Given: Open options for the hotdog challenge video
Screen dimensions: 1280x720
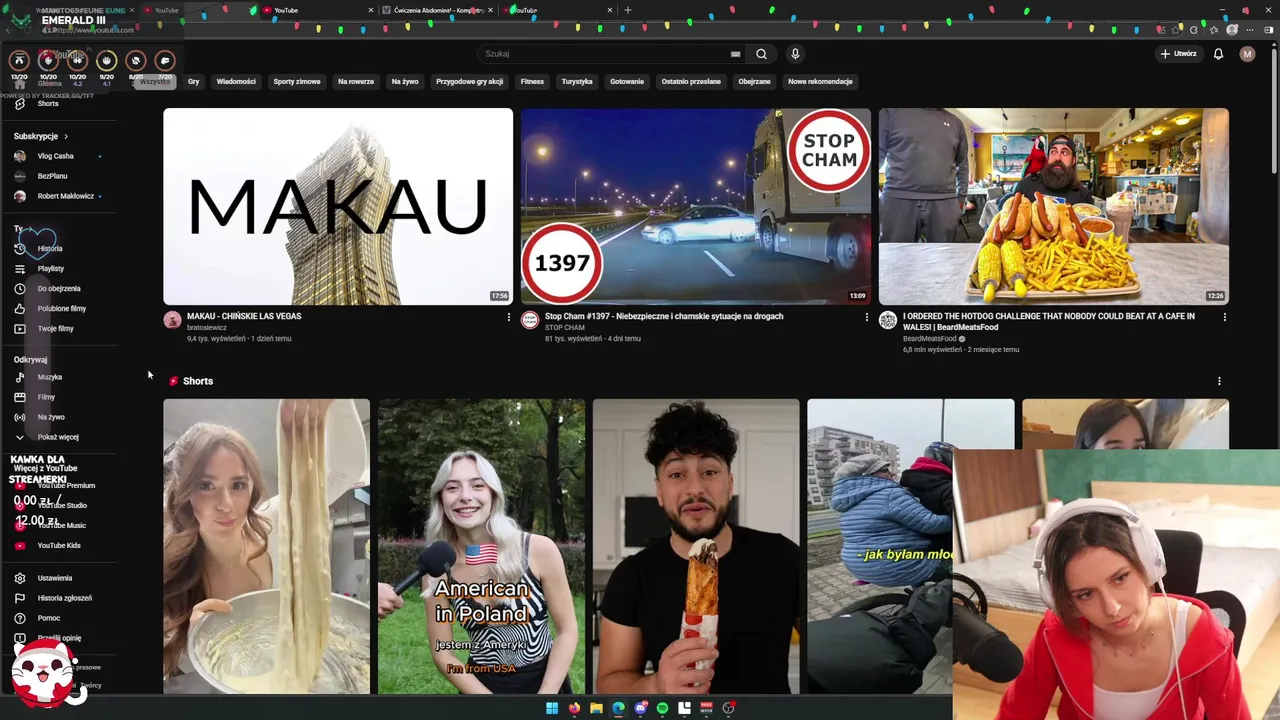Looking at the screenshot, I should 1224,317.
